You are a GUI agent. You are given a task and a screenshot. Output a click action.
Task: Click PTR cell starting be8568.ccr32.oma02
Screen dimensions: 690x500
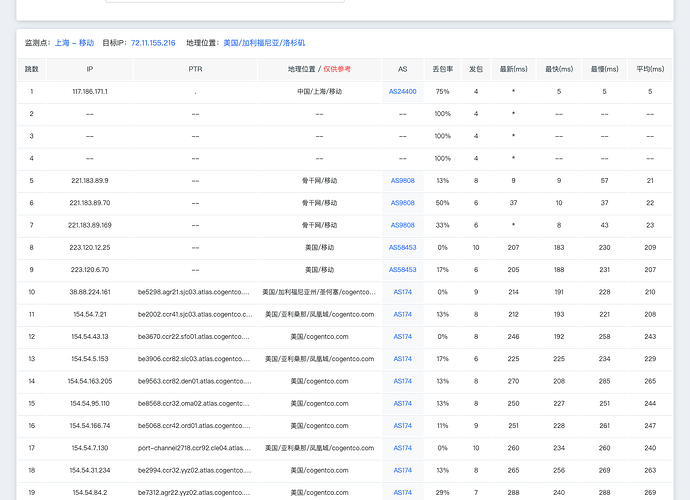click(x=194, y=403)
